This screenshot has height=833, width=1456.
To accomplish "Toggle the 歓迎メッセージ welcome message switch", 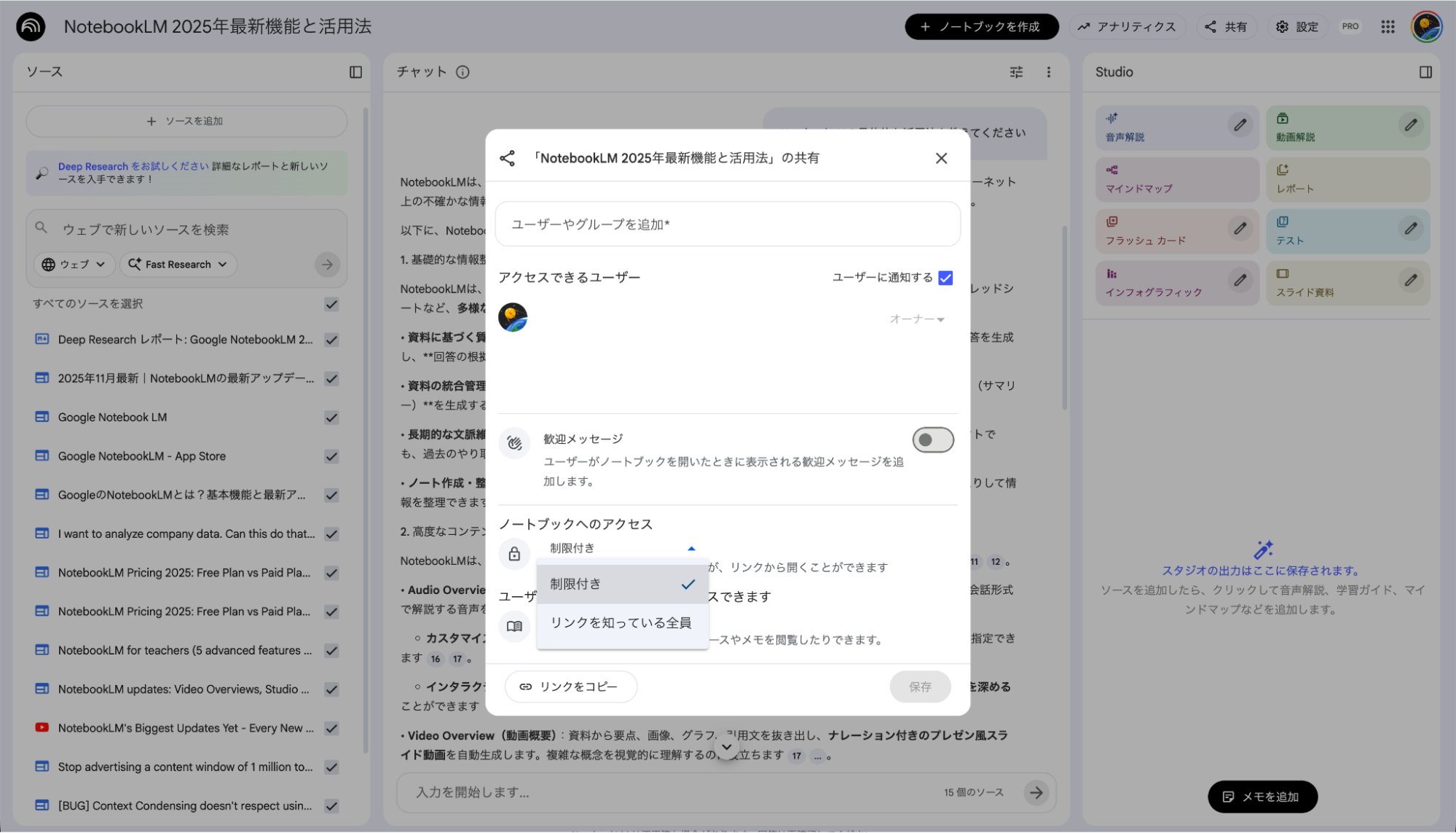I will click(933, 439).
